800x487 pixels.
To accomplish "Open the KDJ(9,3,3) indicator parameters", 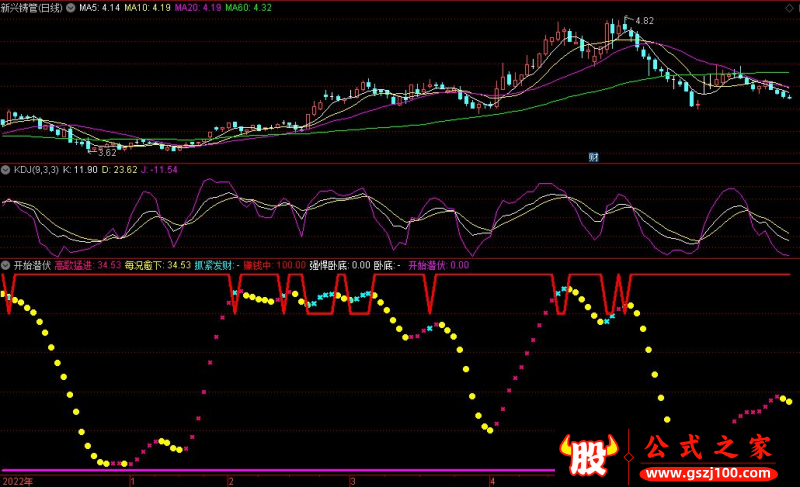I will 42,171.
